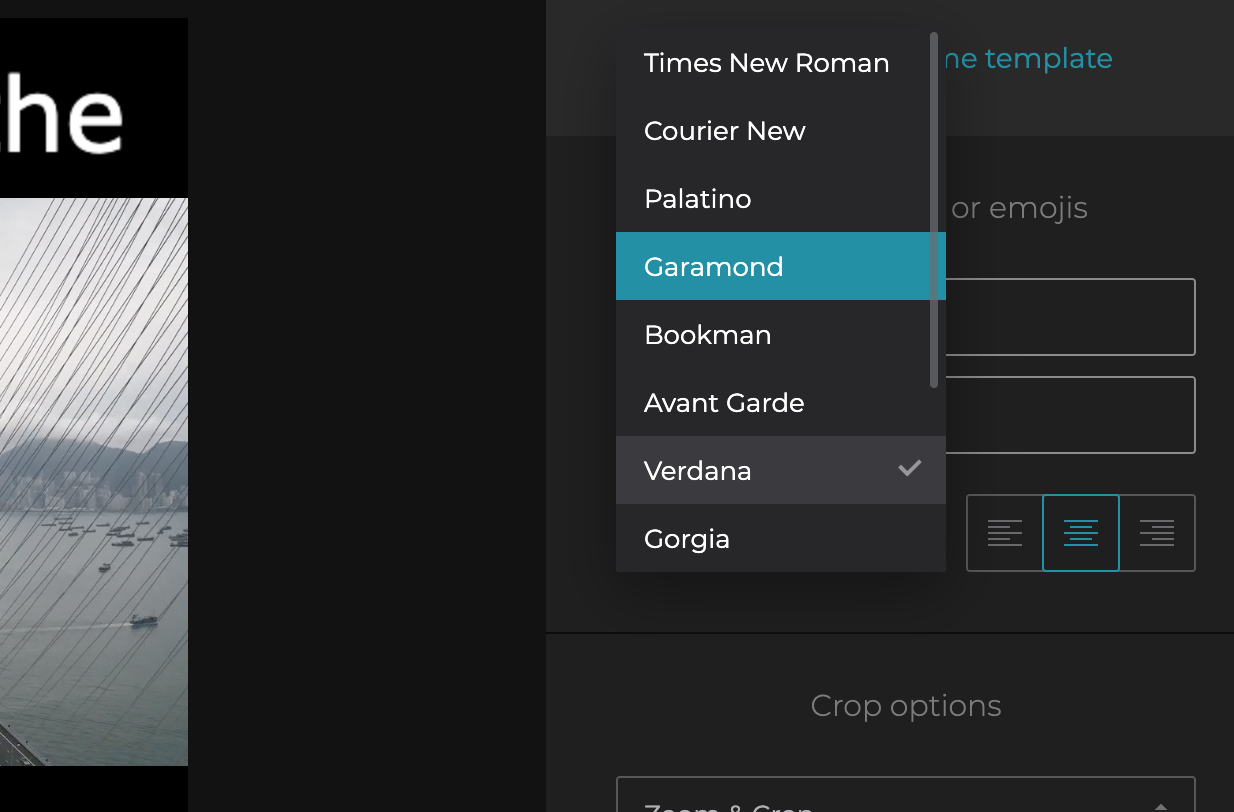Screen dimensions: 1234x812
Task: Click the right text alignment icon
Action: [1157, 533]
